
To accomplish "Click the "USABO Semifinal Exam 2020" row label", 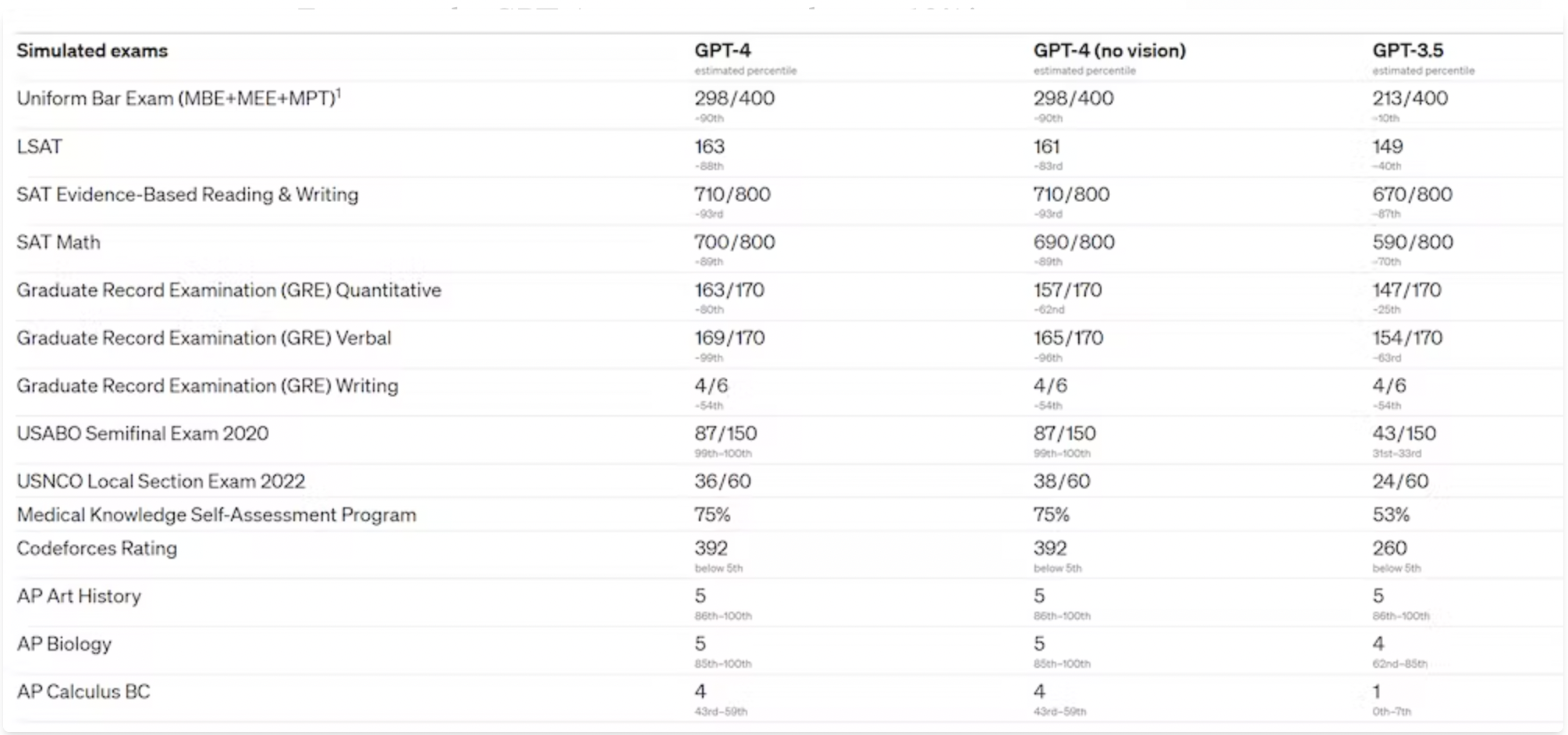I will [x=143, y=434].
